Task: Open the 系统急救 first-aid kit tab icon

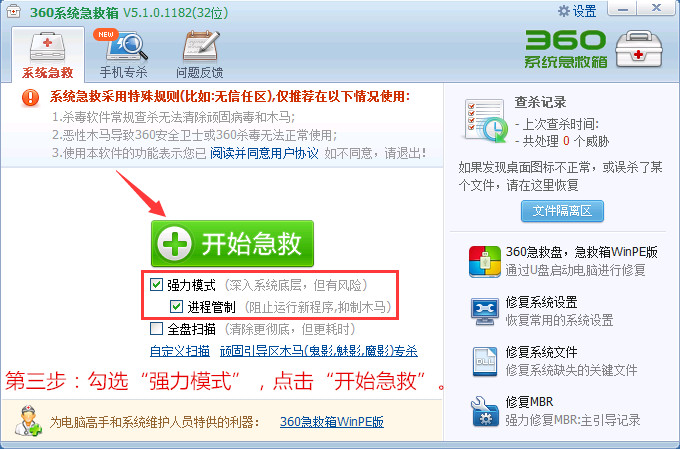Action: 47,46
